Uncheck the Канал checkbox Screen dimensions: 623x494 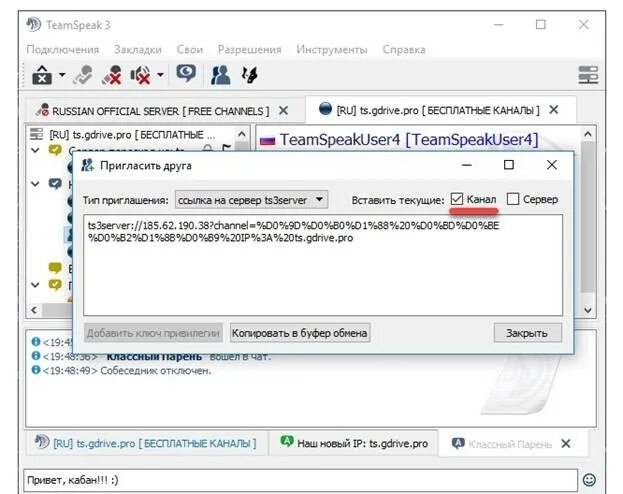click(x=457, y=199)
